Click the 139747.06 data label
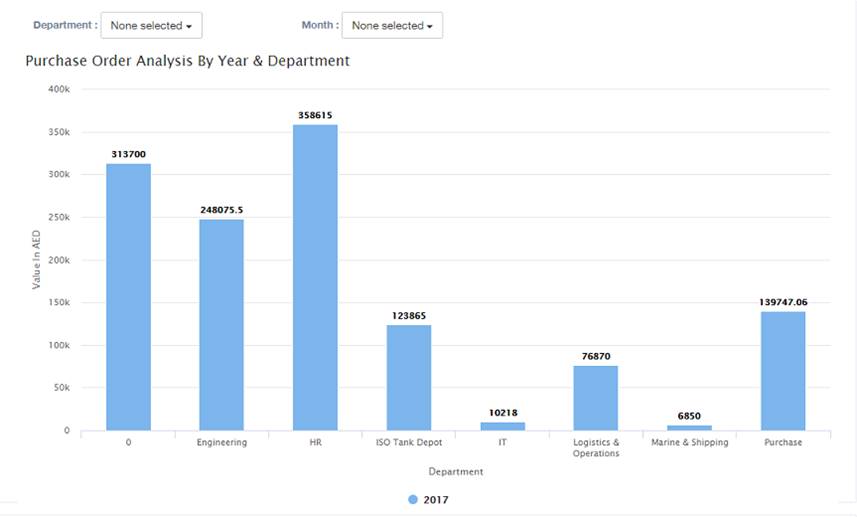The width and height of the screenshot is (857, 517). tap(782, 302)
